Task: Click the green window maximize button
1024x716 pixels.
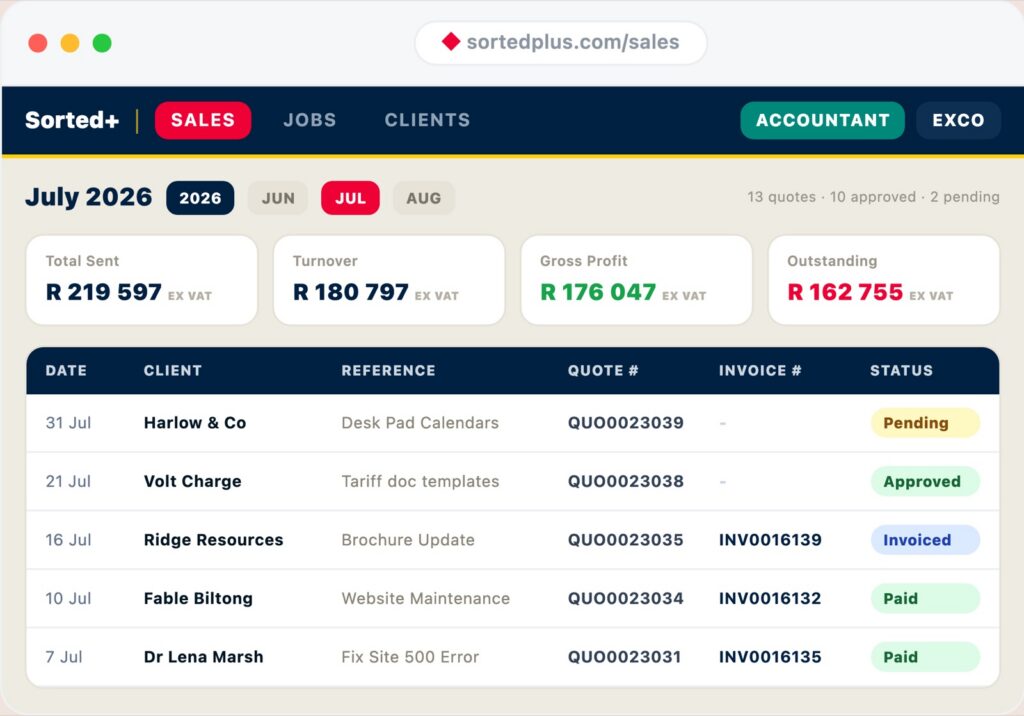Action: click(102, 43)
